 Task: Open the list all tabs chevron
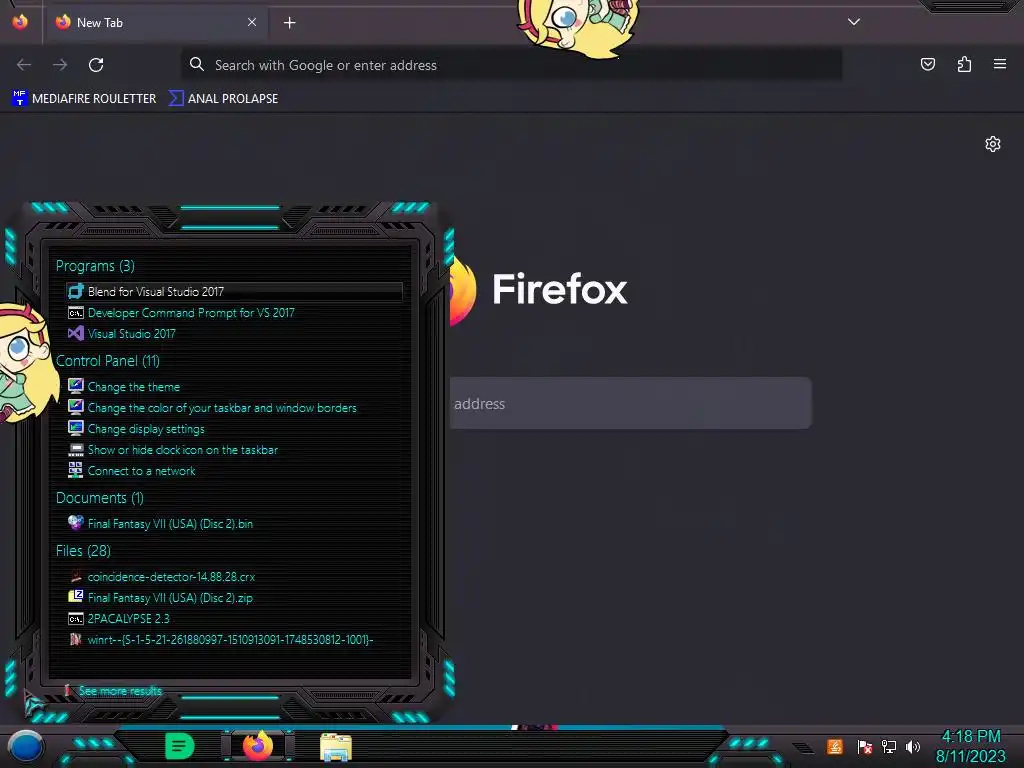click(x=854, y=22)
